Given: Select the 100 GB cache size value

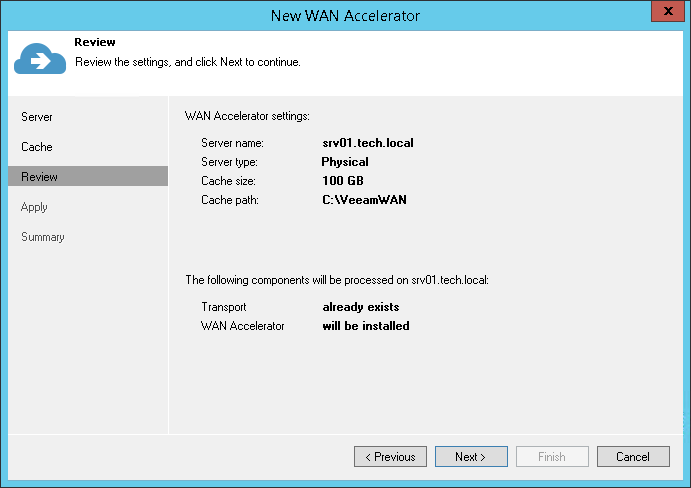Looking at the screenshot, I should pos(342,181).
